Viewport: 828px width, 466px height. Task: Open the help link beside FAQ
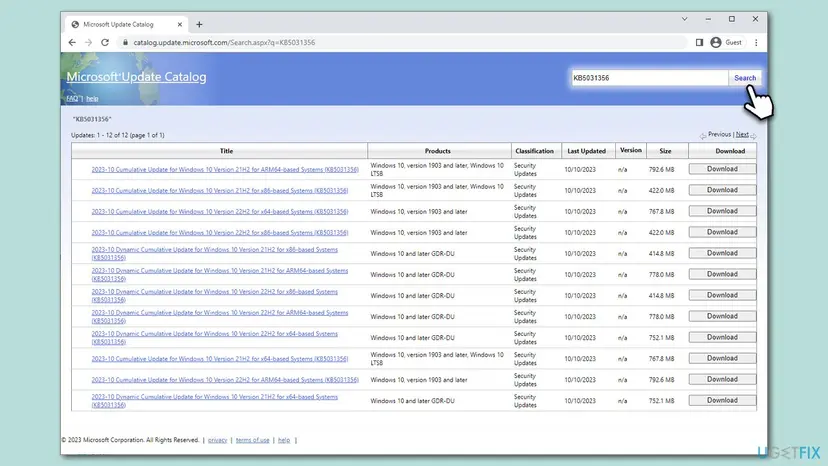[92, 98]
